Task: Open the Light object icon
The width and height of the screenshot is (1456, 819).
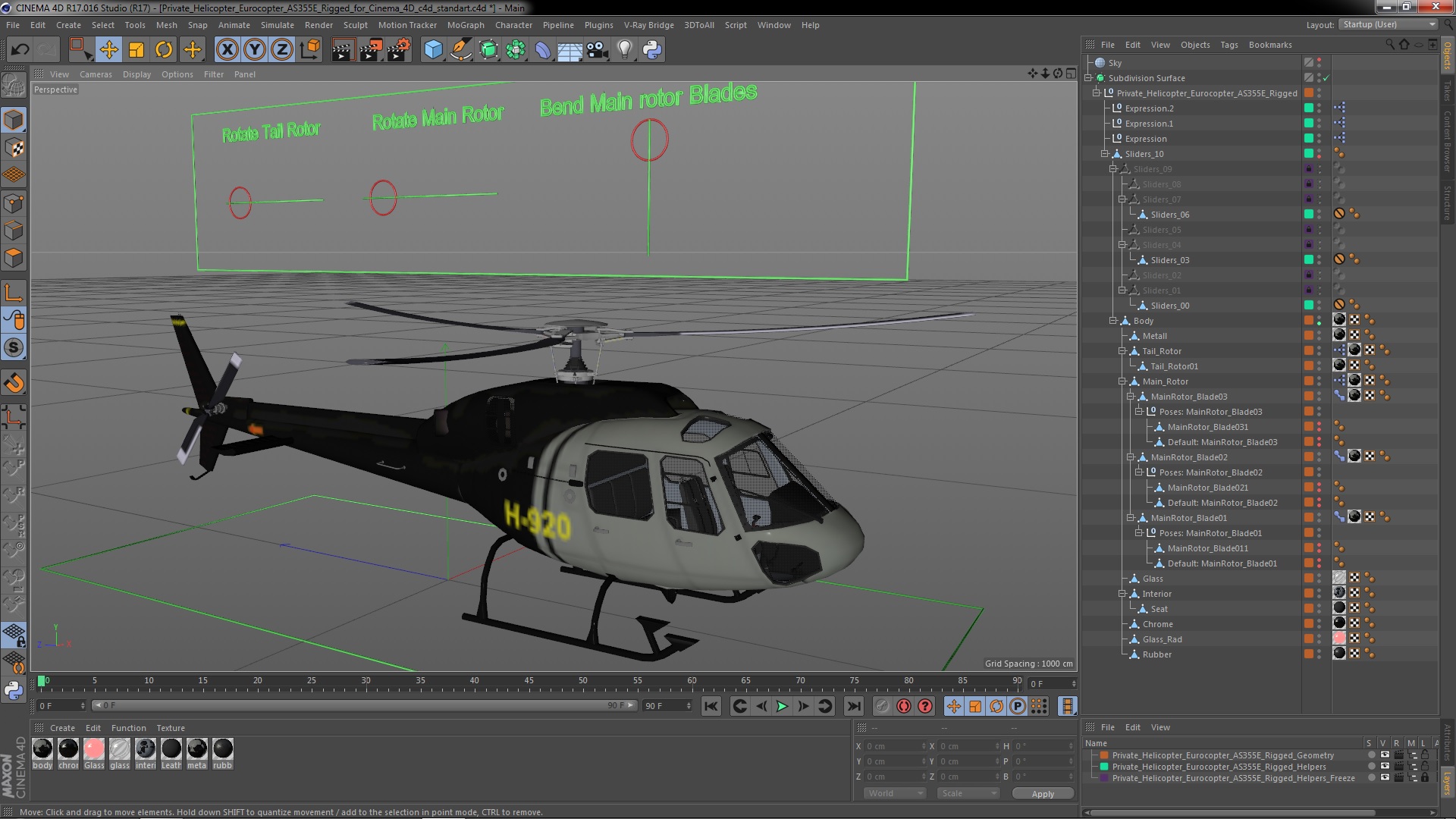Action: coord(624,50)
